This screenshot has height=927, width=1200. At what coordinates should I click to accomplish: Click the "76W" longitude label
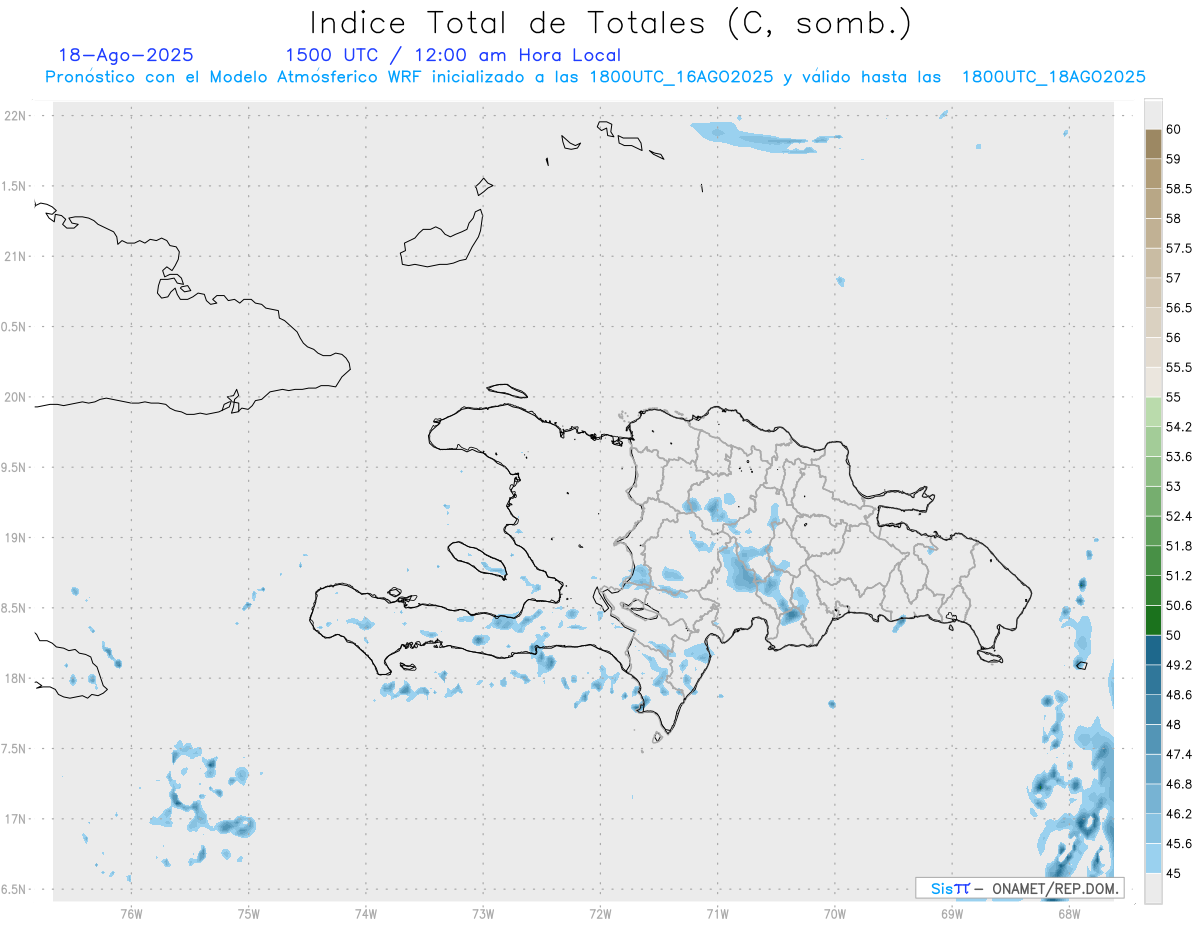131,913
